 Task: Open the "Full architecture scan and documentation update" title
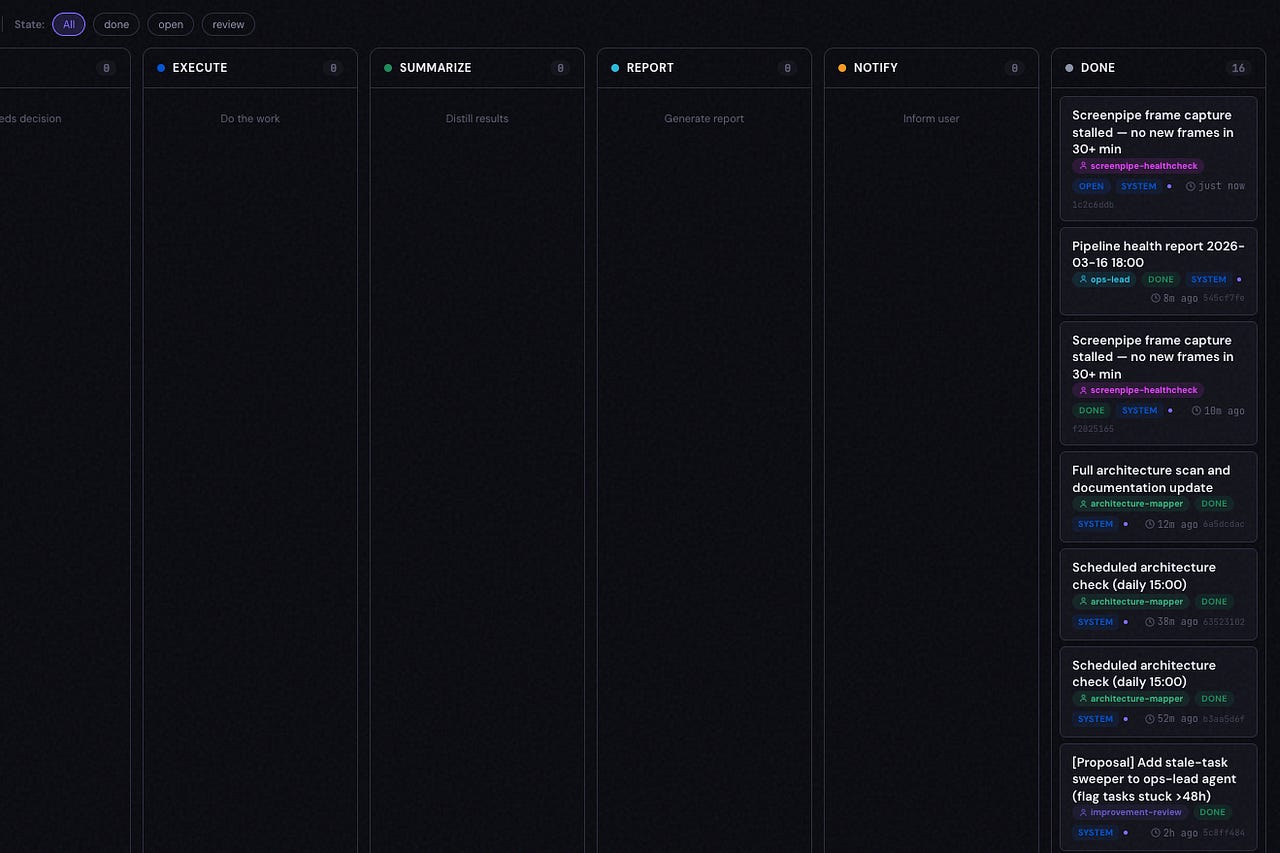pos(1151,479)
